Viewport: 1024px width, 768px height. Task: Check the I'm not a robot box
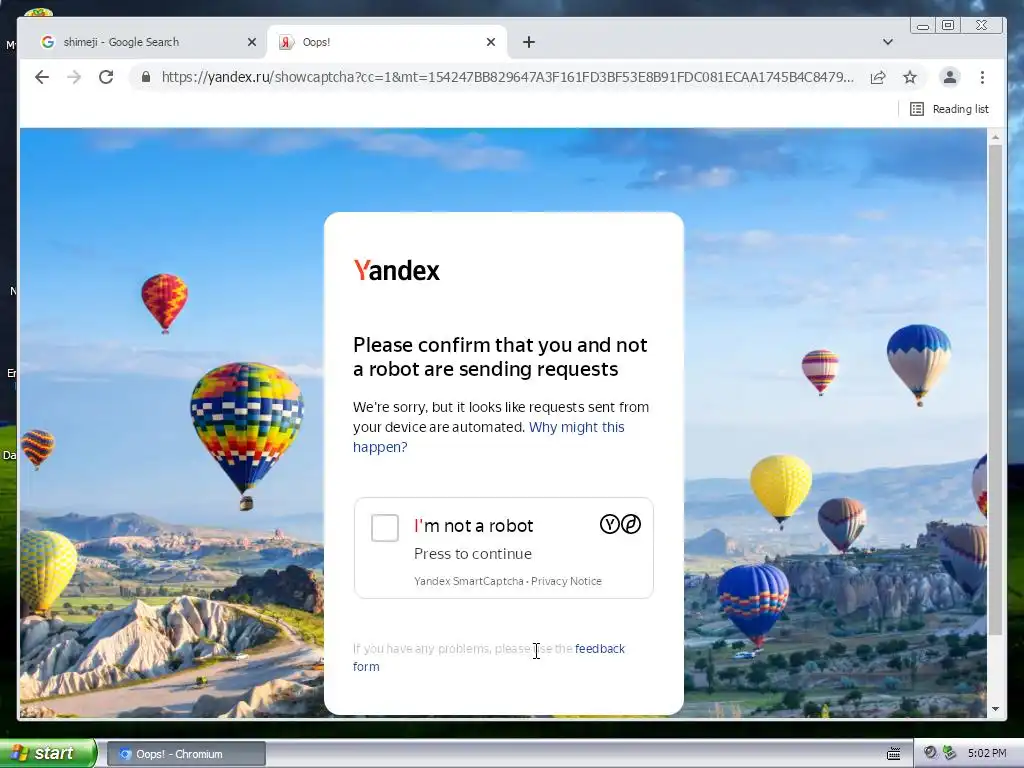(385, 528)
